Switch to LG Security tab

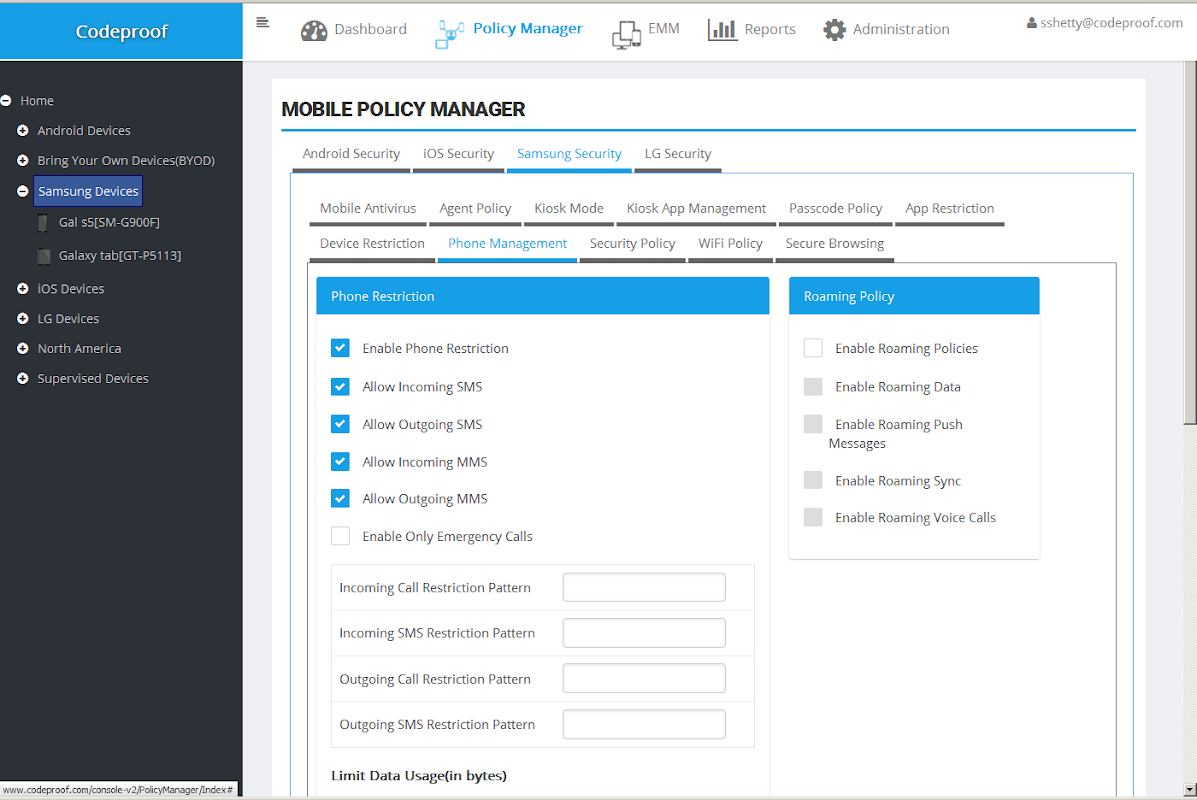coord(678,154)
